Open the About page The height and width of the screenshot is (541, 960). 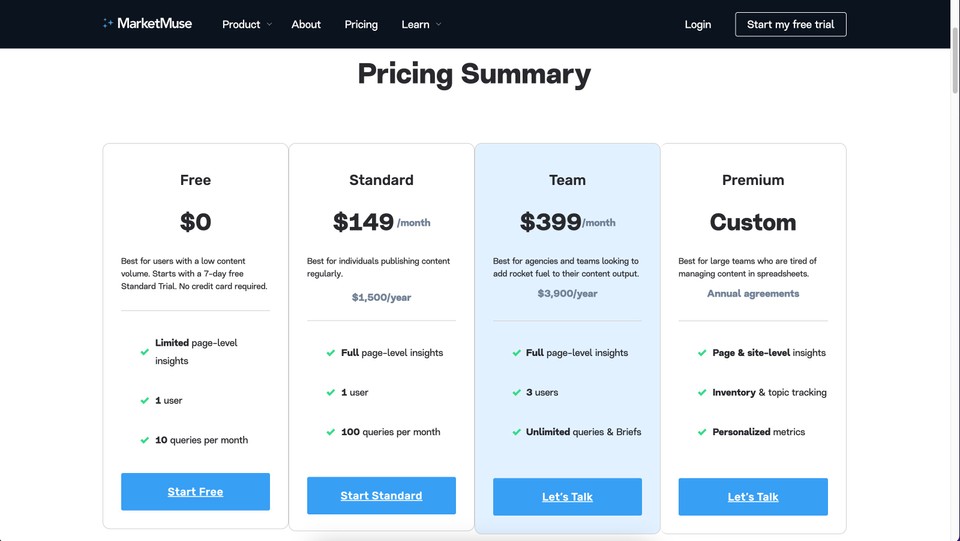click(x=306, y=24)
